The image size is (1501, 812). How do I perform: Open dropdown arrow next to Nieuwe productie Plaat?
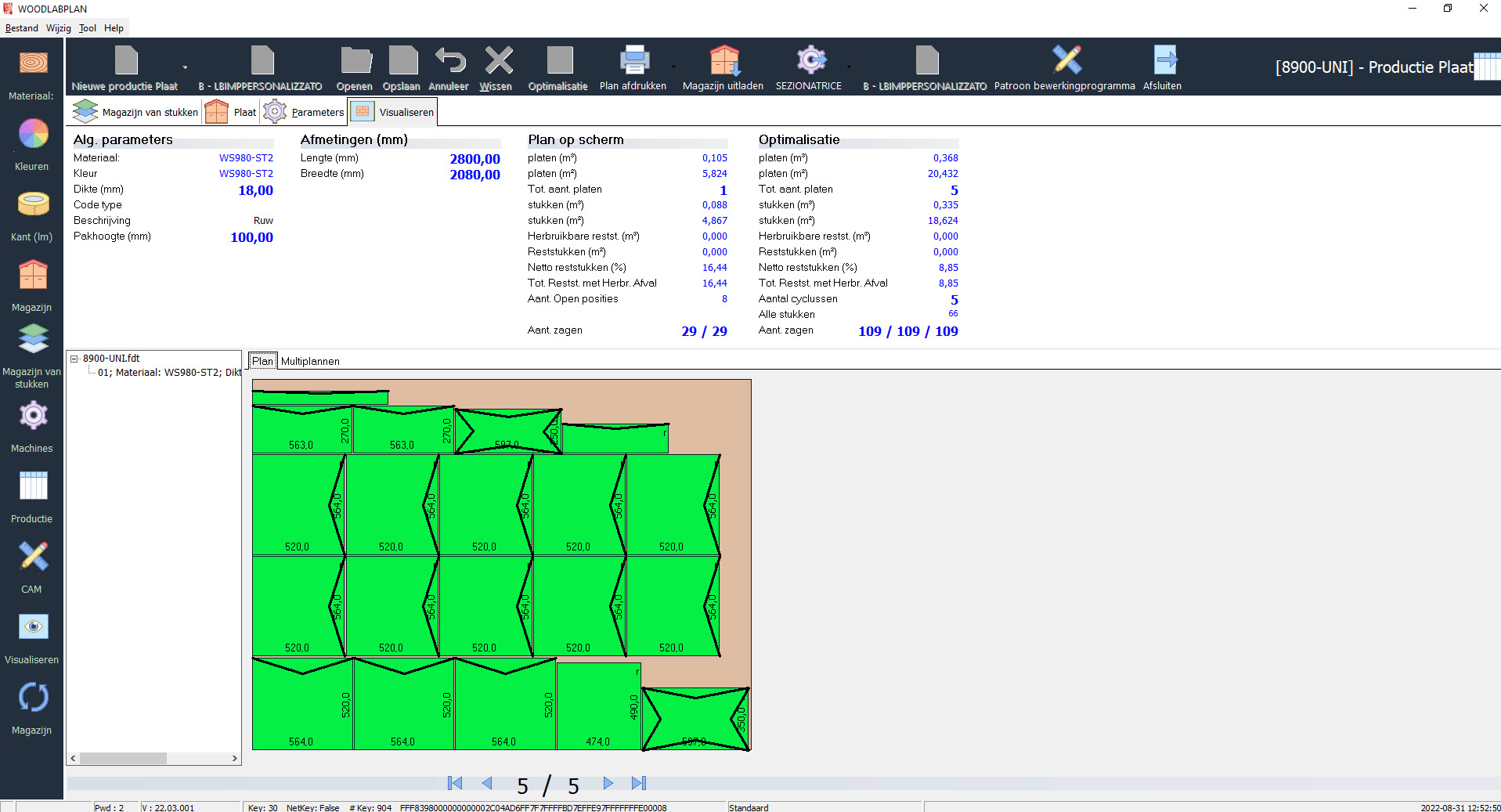click(186, 67)
